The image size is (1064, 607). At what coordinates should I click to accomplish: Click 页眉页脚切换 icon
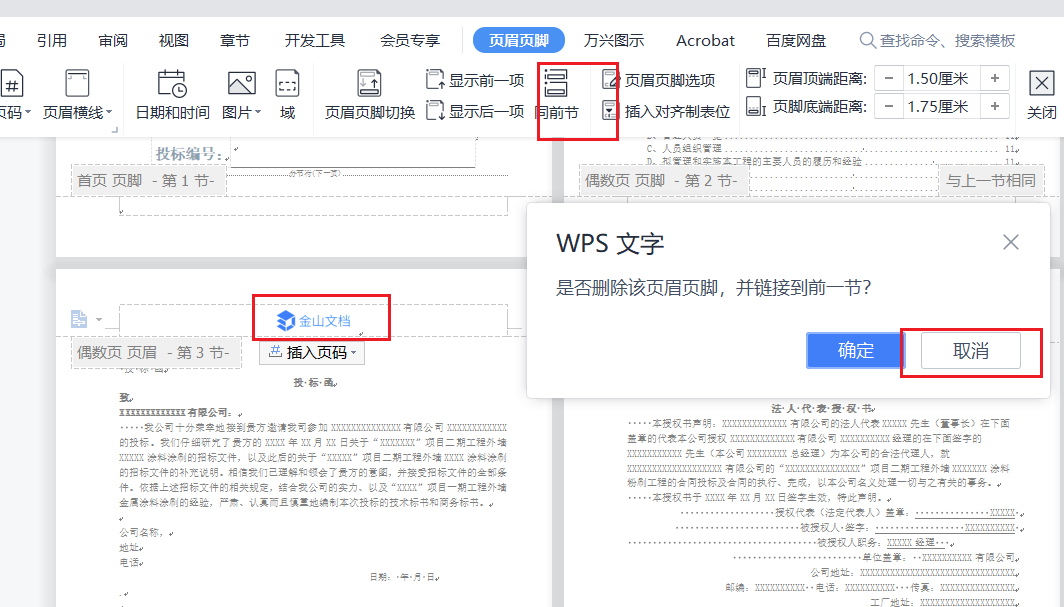click(x=369, y=84)
